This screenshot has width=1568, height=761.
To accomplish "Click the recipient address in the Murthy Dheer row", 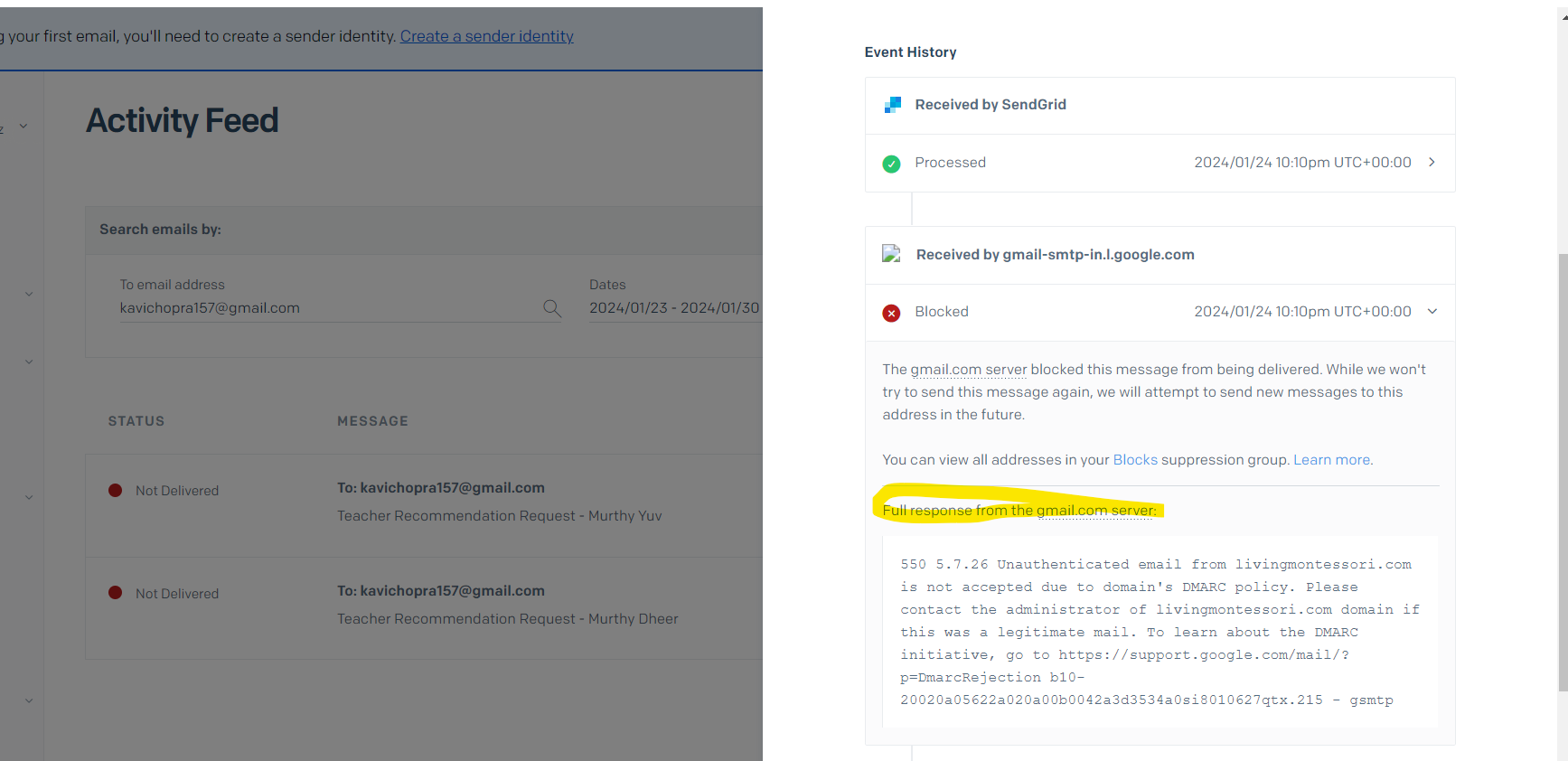I will [x=452, y=591].
